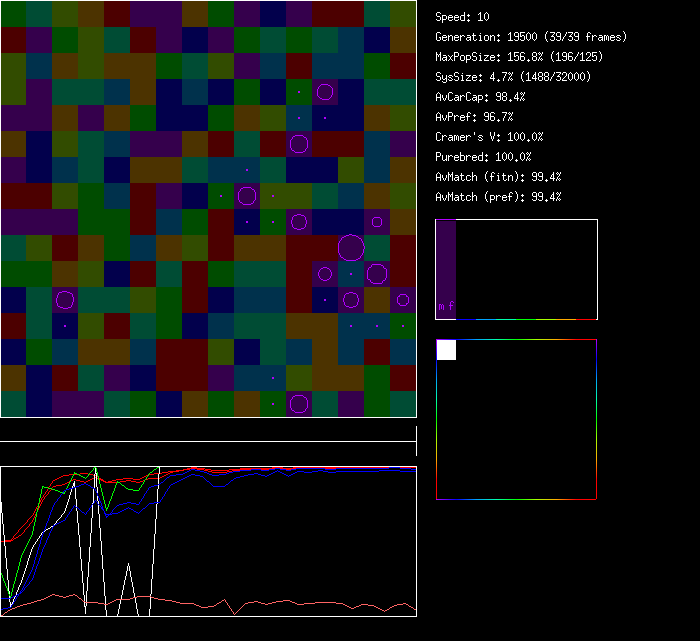Select the AvCarCap 98.4% value
The height and width of the screenshot is (641, 700).
(x=480, y=97)
